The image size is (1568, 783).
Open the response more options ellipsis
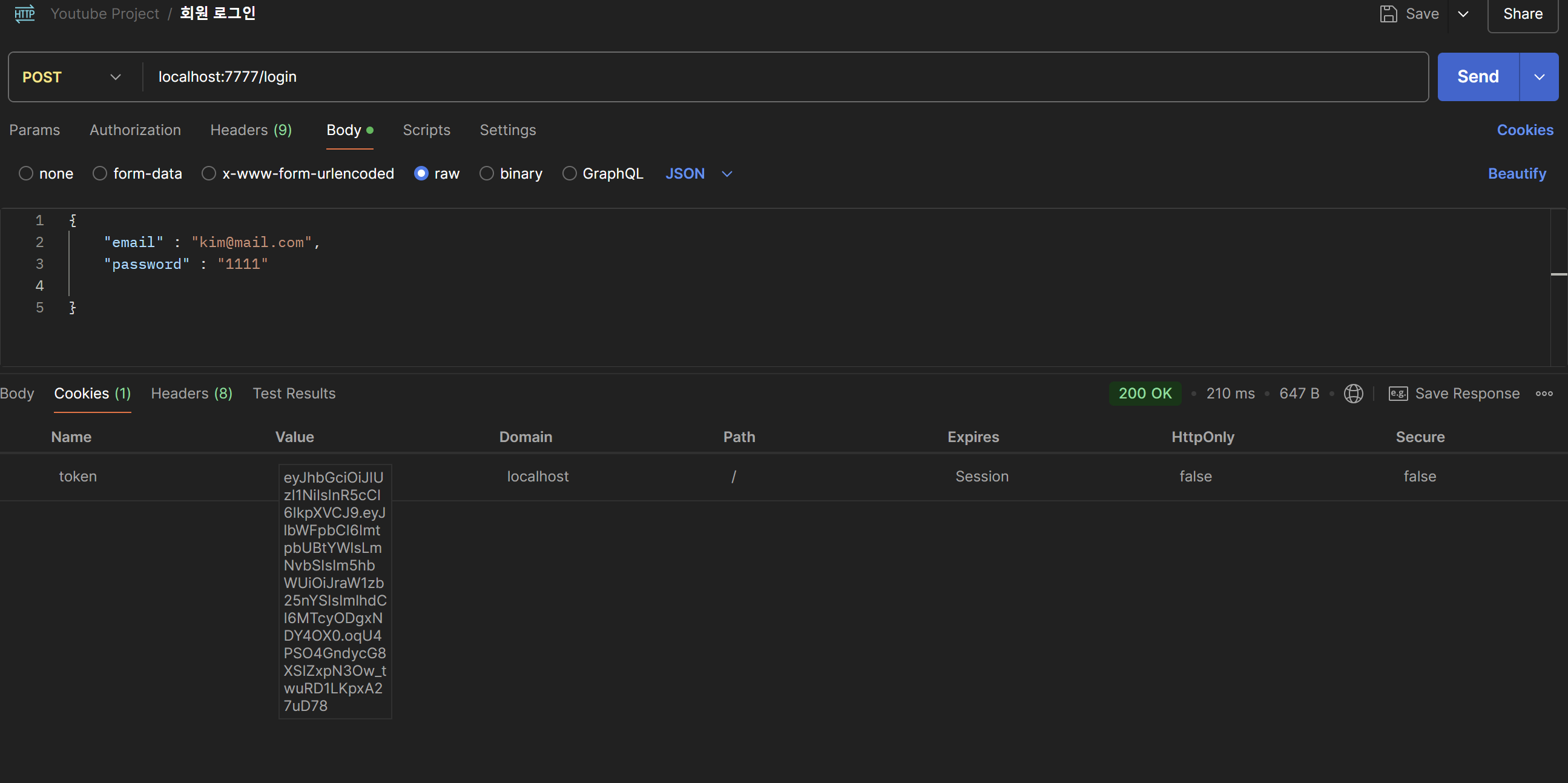(x=1544, y=394)
